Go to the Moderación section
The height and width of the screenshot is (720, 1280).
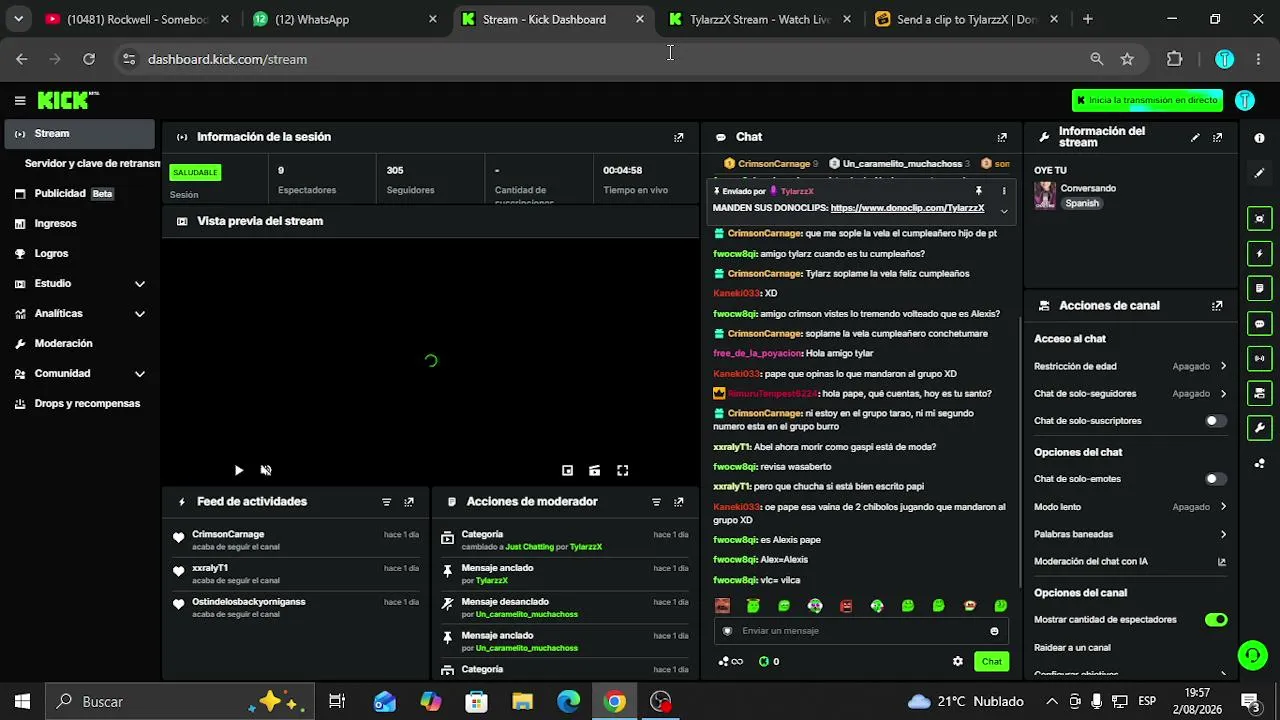(79, 344)
